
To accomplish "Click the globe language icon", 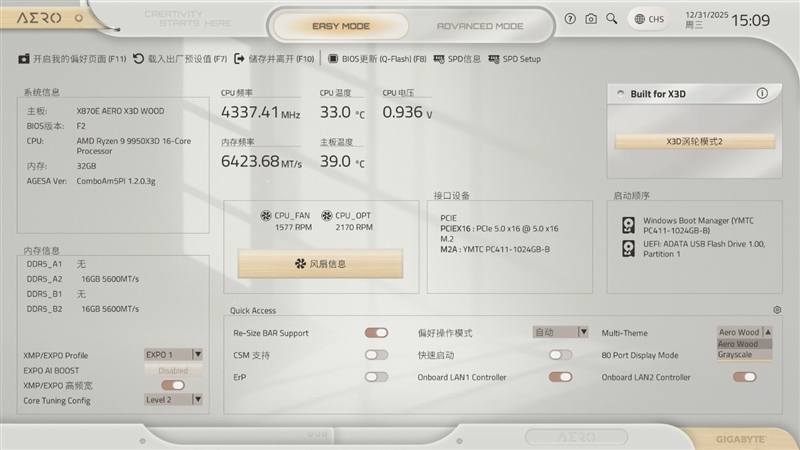I will pyautogui.click(x=639, y=19).
